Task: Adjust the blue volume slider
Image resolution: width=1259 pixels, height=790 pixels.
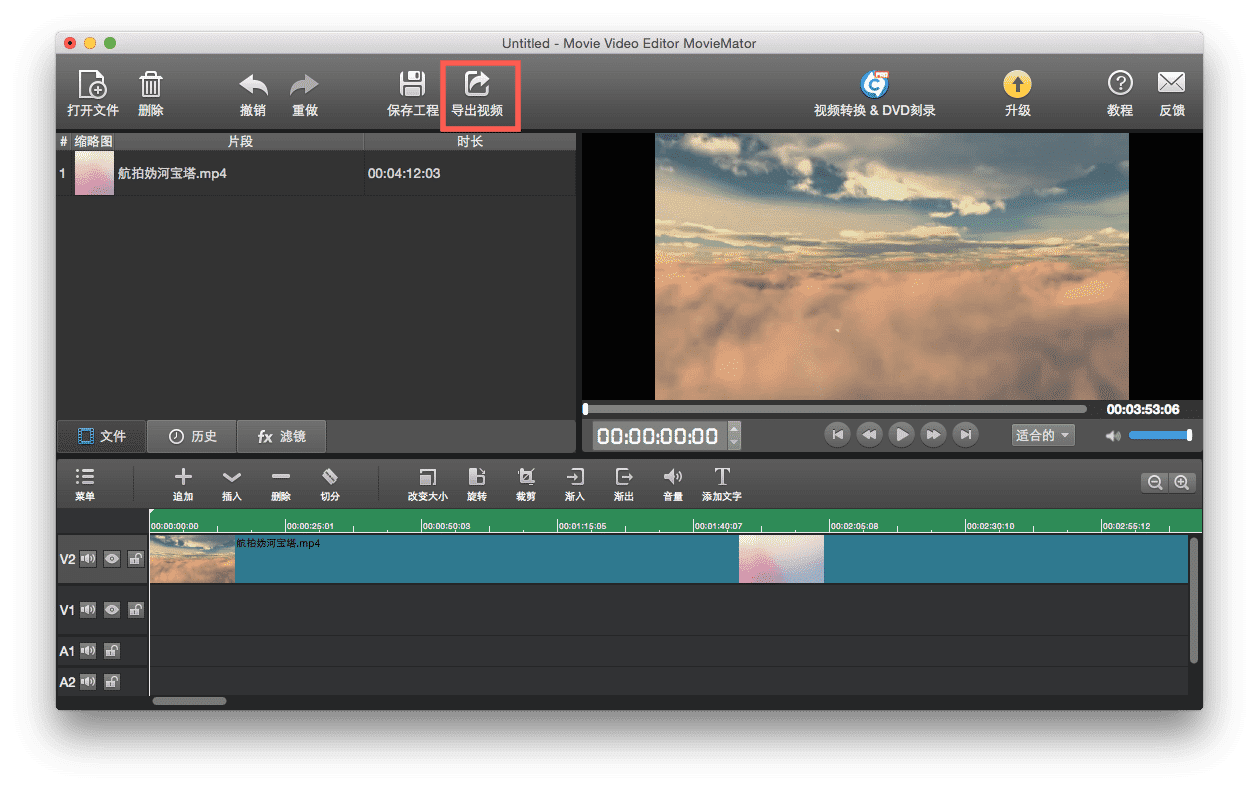Action: 1160,435
